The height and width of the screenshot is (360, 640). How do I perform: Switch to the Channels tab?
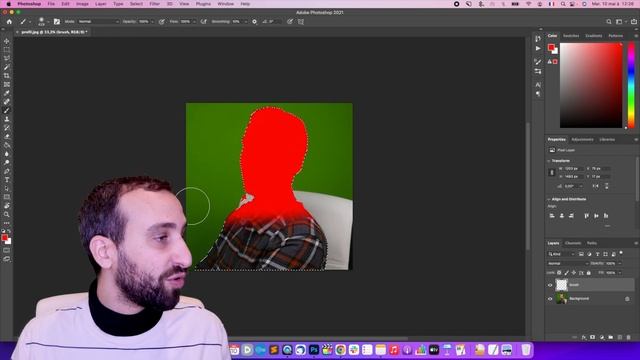[573, 243]
